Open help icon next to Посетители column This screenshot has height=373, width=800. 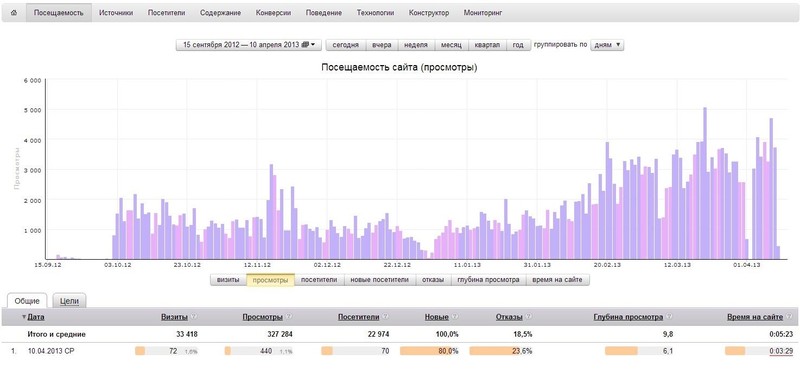coord(385,317)
